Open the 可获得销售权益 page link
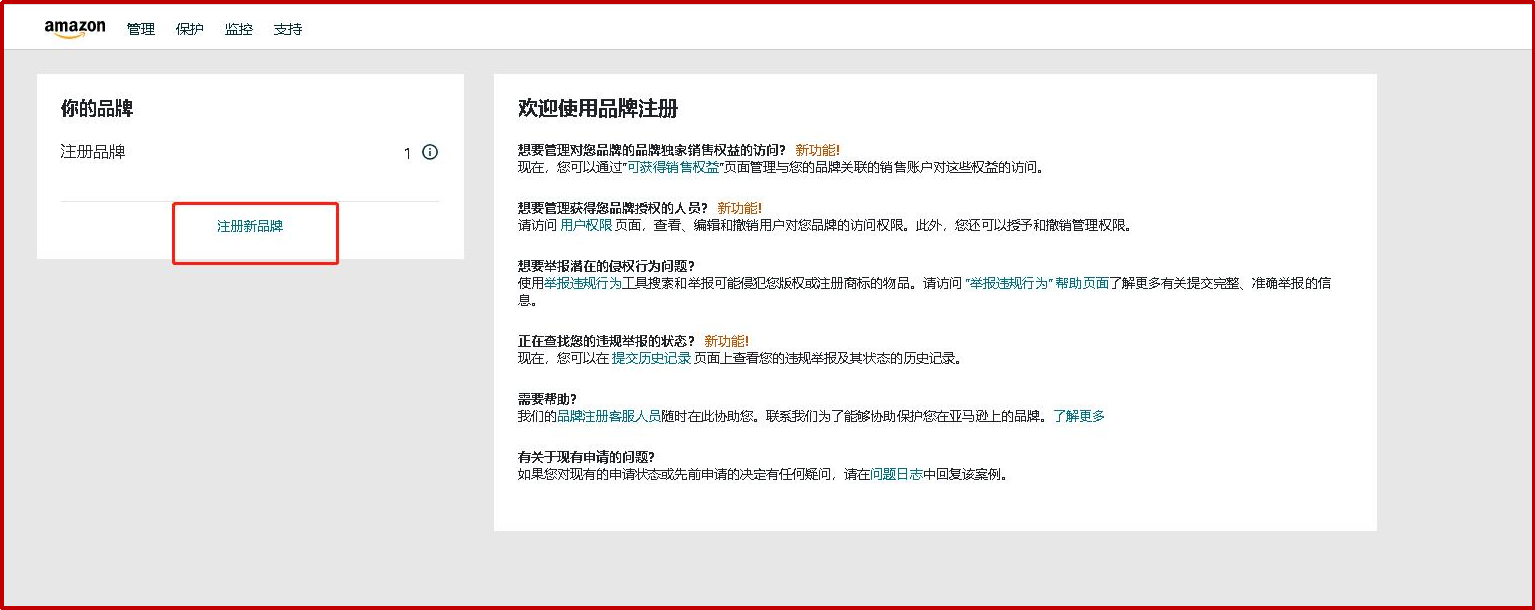This screenshot has width=1535, height=610. [x=674, y=167]
